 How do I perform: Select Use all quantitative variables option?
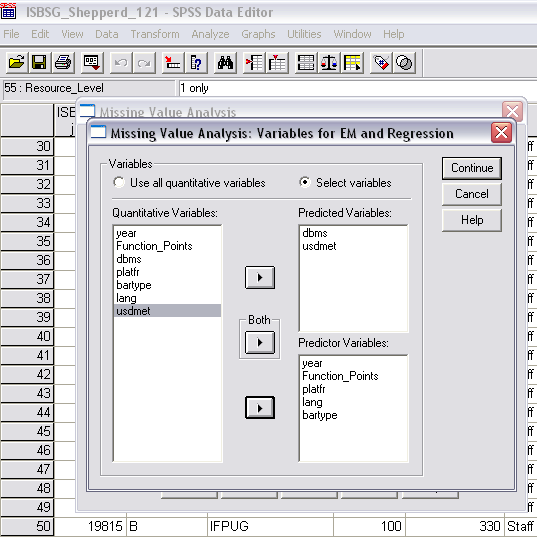click(x=189, y=183)
